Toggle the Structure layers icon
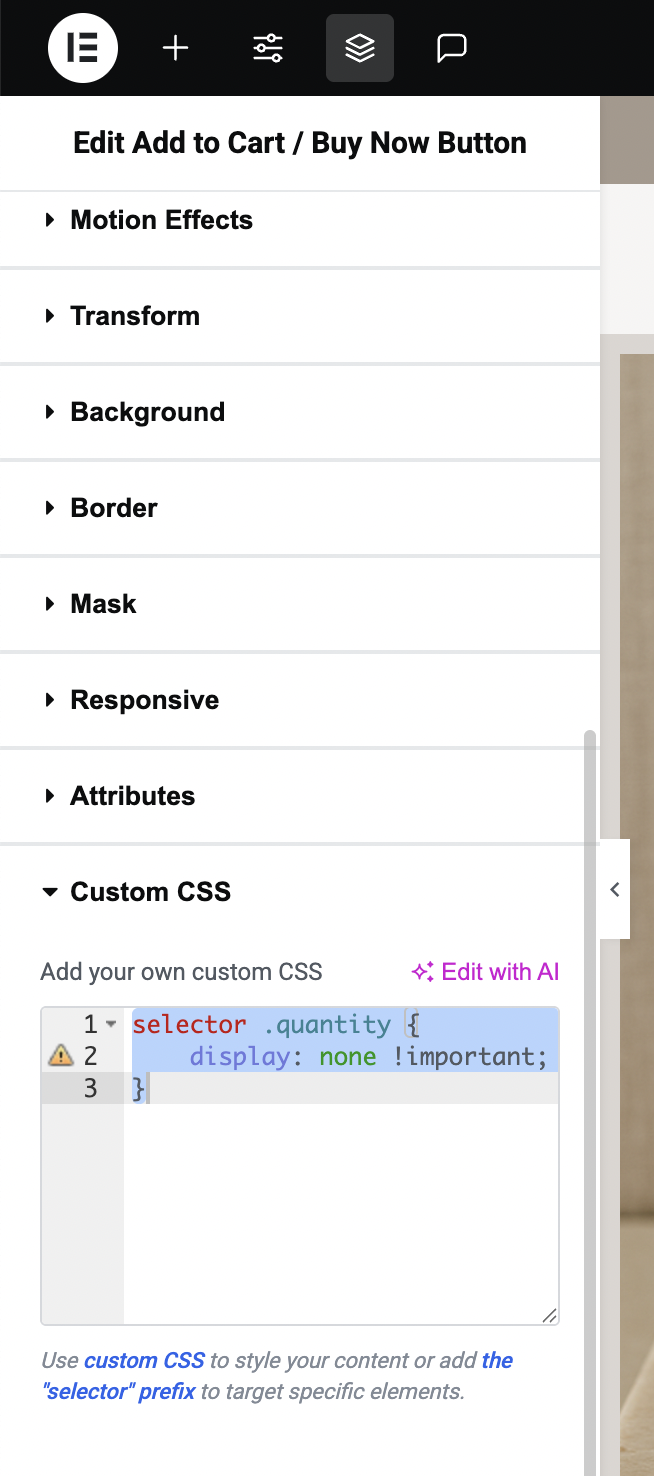The height and width of the screenshot is (1476, 654). (x=360, y=48)
